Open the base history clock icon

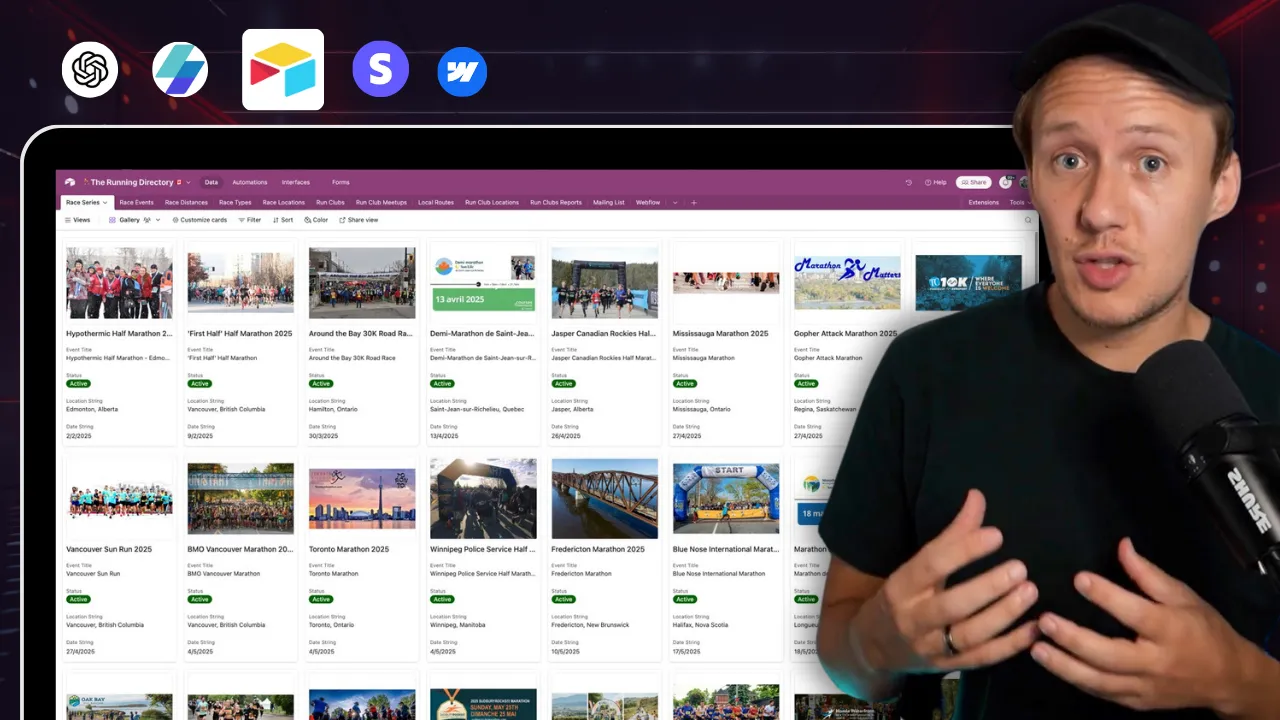tap(909, 182)
